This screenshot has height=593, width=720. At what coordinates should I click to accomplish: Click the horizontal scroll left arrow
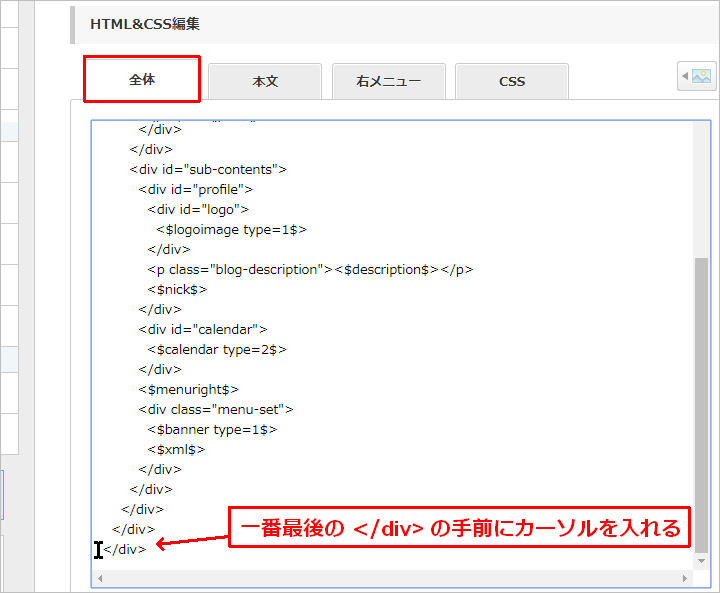(100, 578)
